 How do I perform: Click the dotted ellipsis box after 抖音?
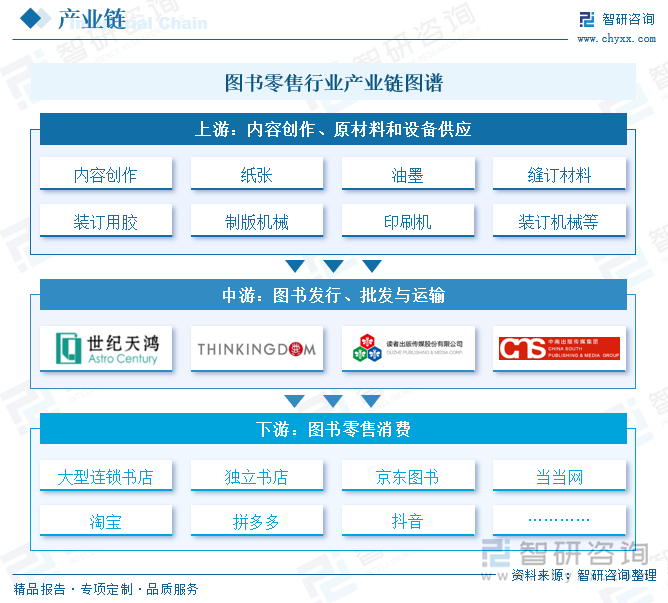[559, 521]
